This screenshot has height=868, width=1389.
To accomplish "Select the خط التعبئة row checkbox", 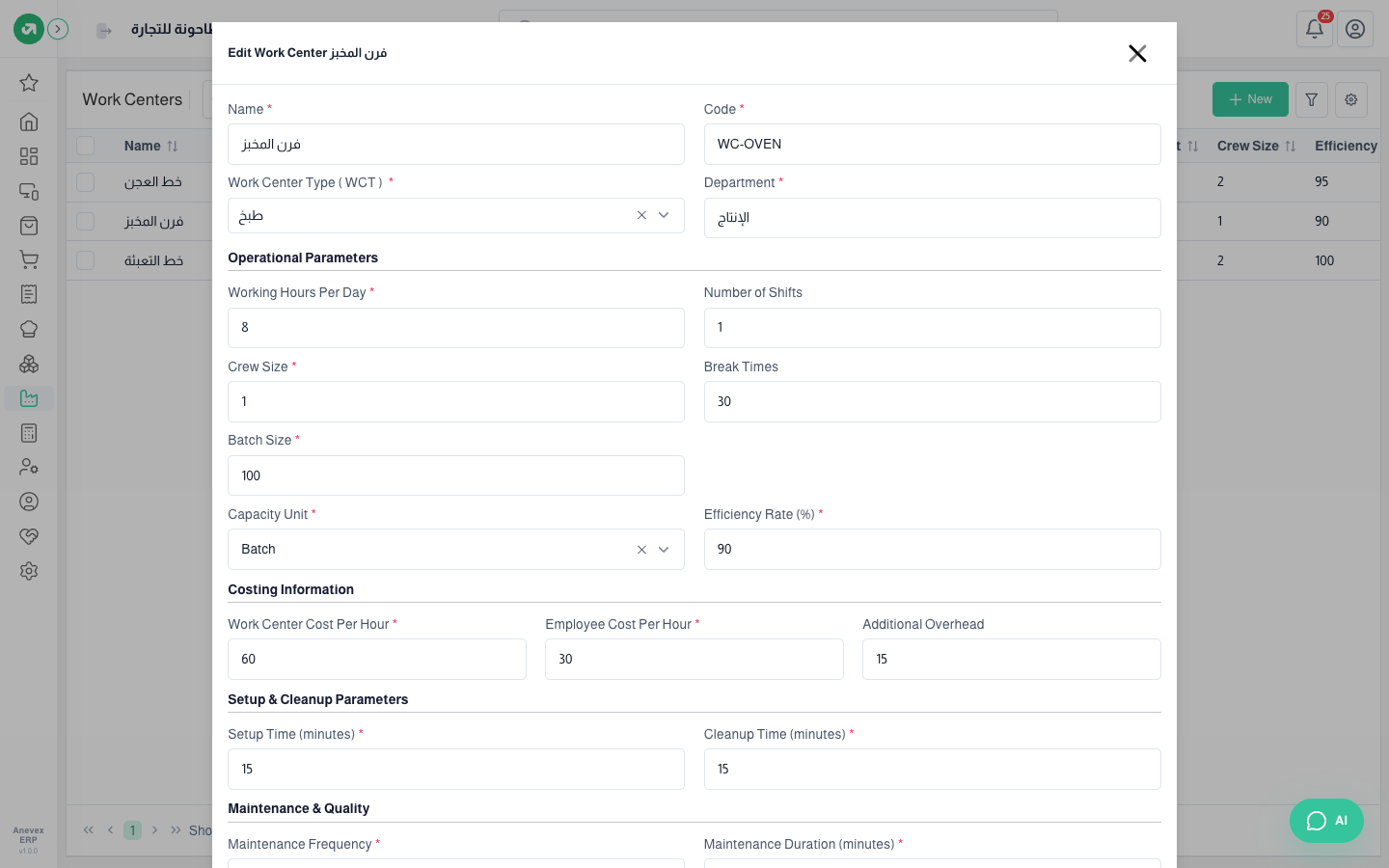I will (86, 260).
